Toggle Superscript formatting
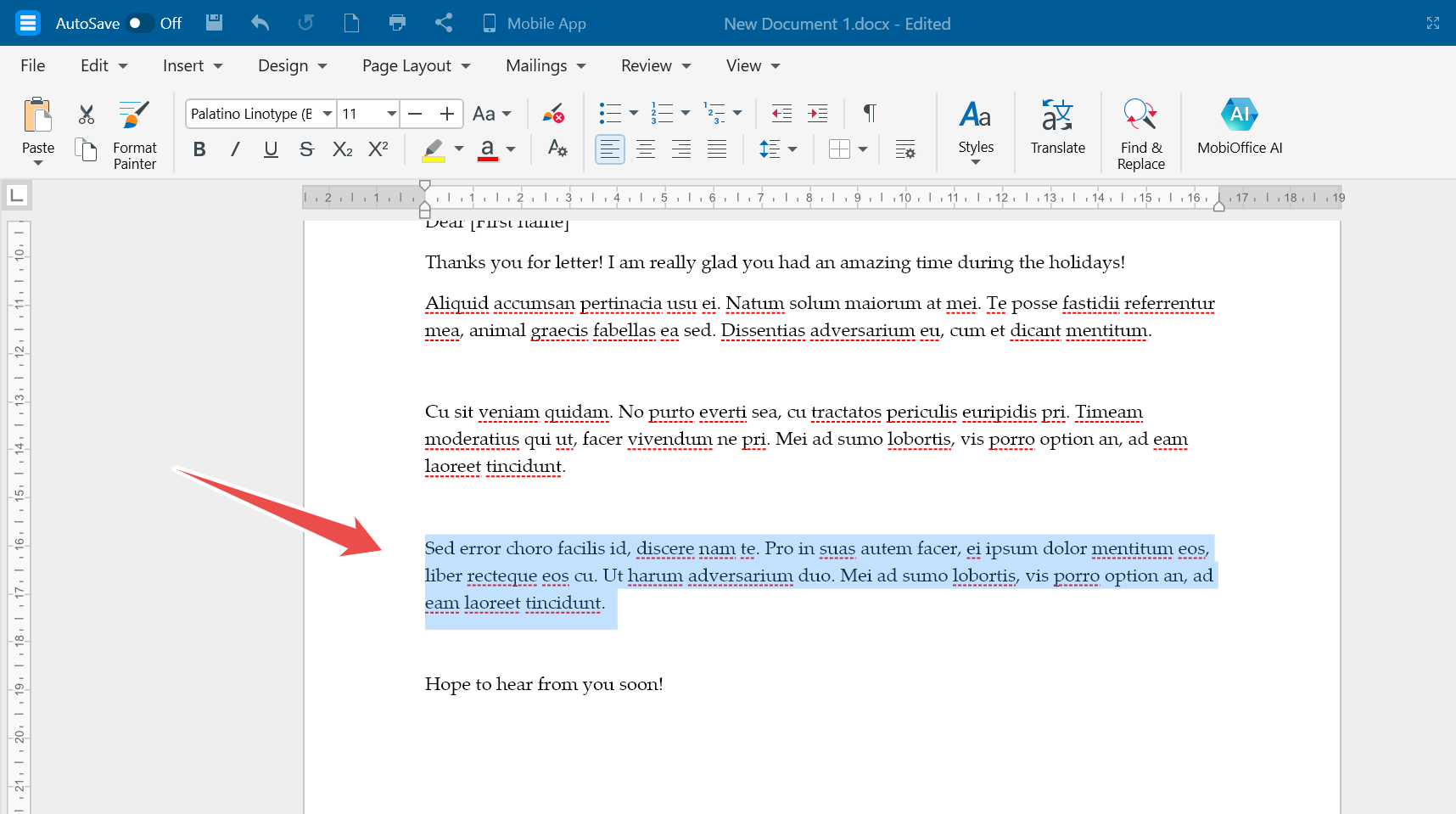This screenshot has height=814, width=1456. pos(378,149)
